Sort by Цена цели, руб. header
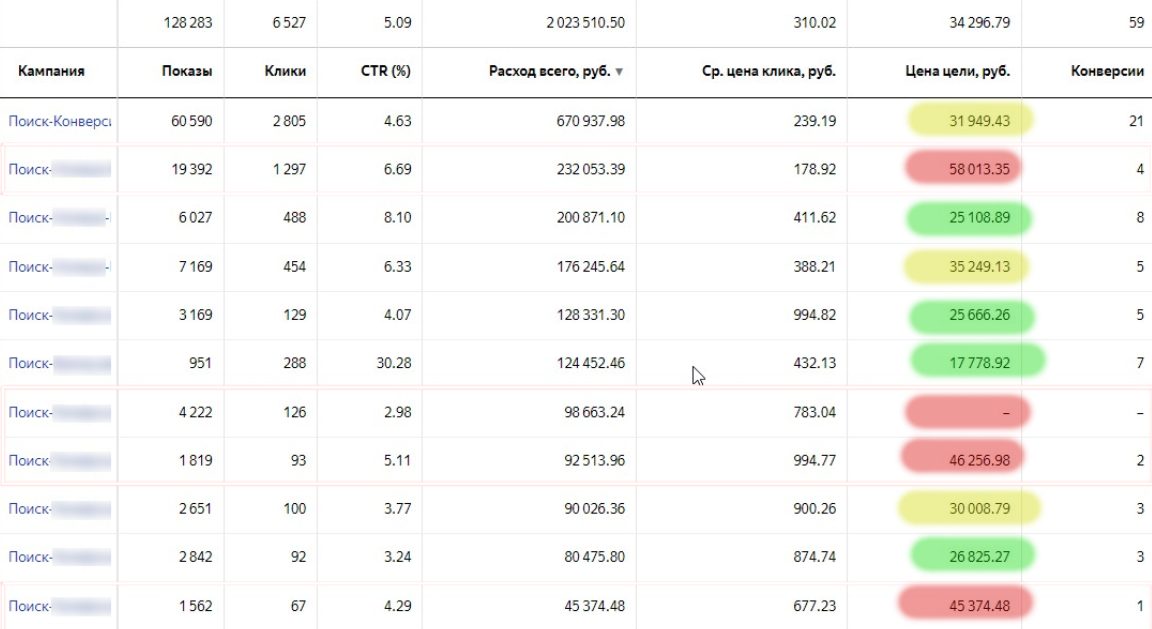This screenshot has height=629, width=1152. pos(958,71)
